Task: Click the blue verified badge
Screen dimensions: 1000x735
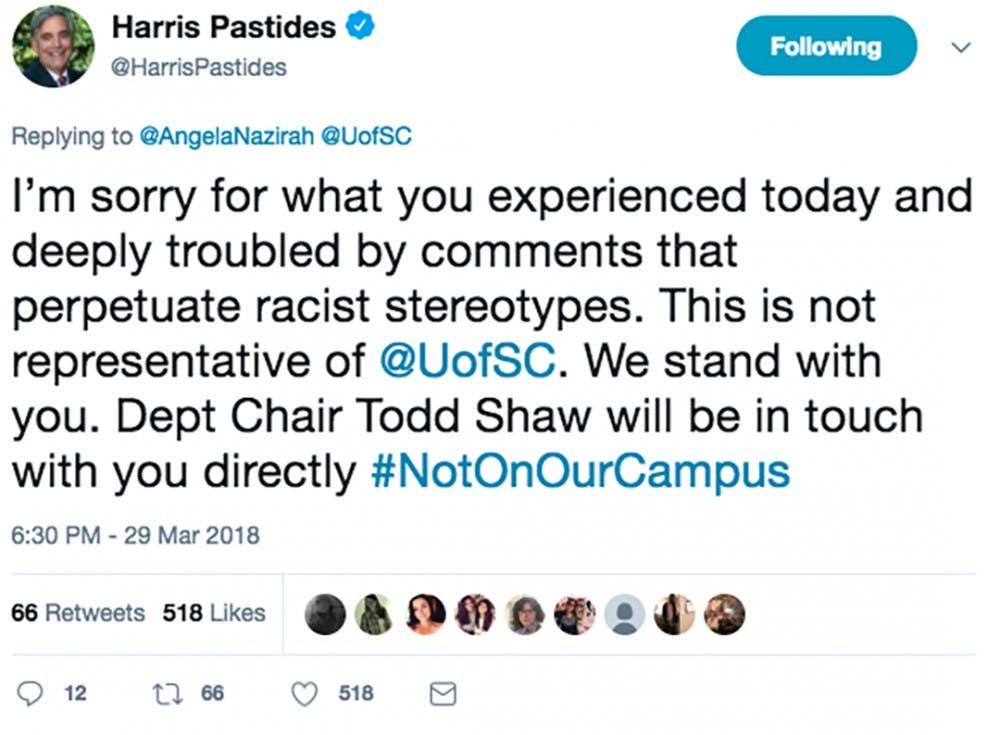Action: (359, 28)
